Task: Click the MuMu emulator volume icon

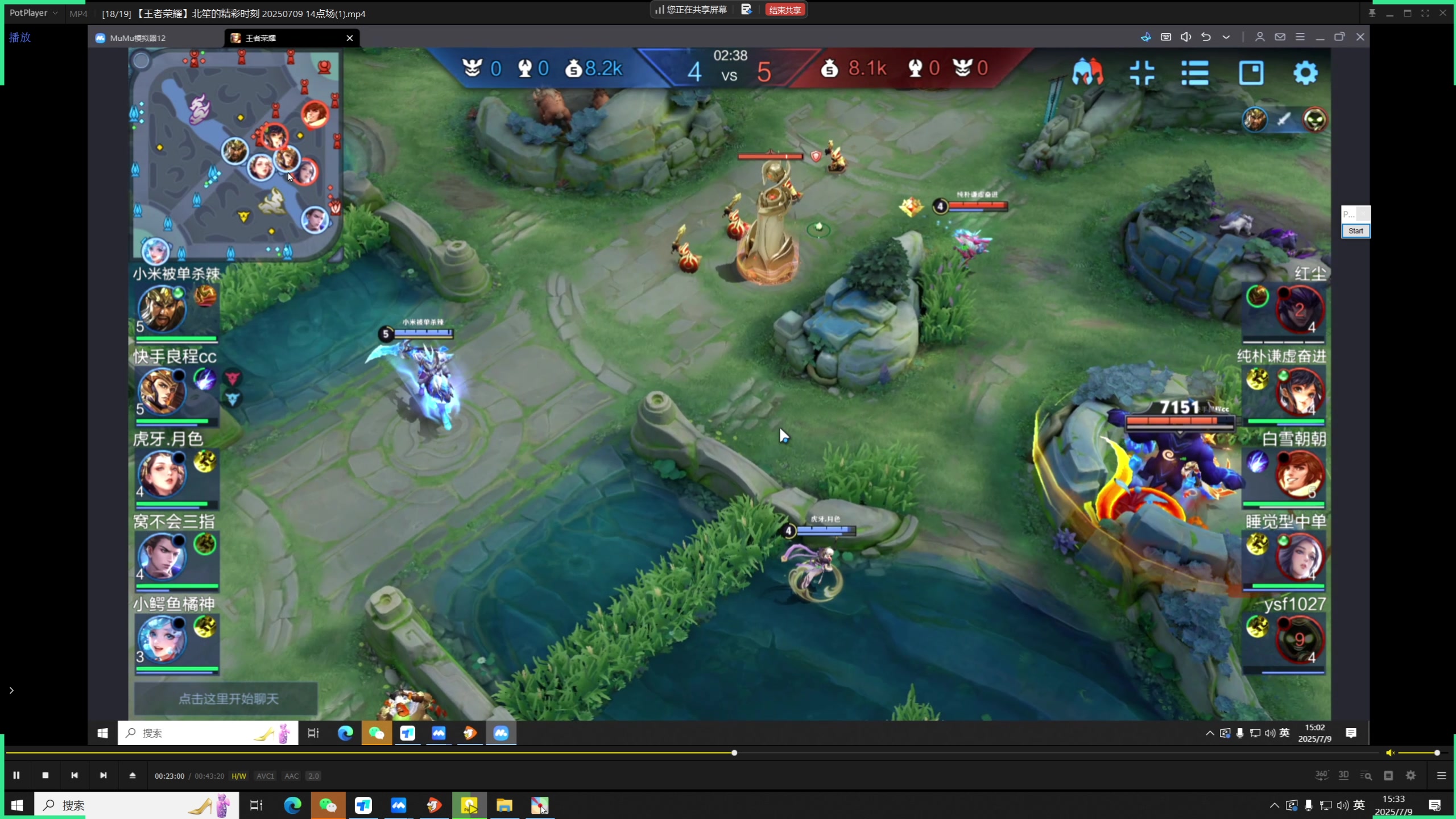Action: [1186, 37]
